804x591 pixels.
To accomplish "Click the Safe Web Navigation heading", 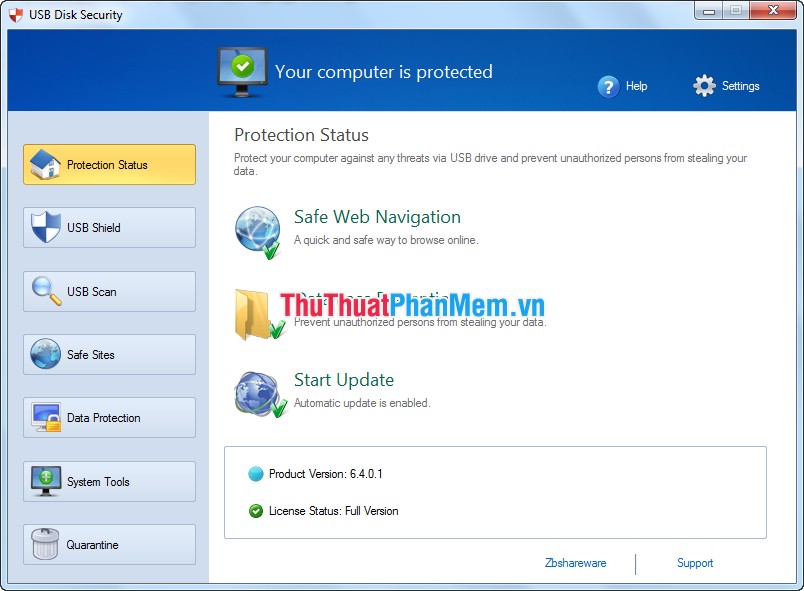I will coord(377,217).
